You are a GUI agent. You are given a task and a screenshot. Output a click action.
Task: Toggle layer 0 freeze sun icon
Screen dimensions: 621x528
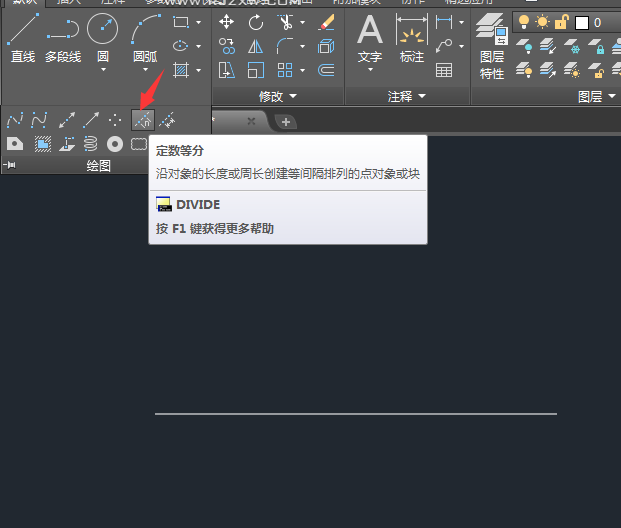coord(542,22)
